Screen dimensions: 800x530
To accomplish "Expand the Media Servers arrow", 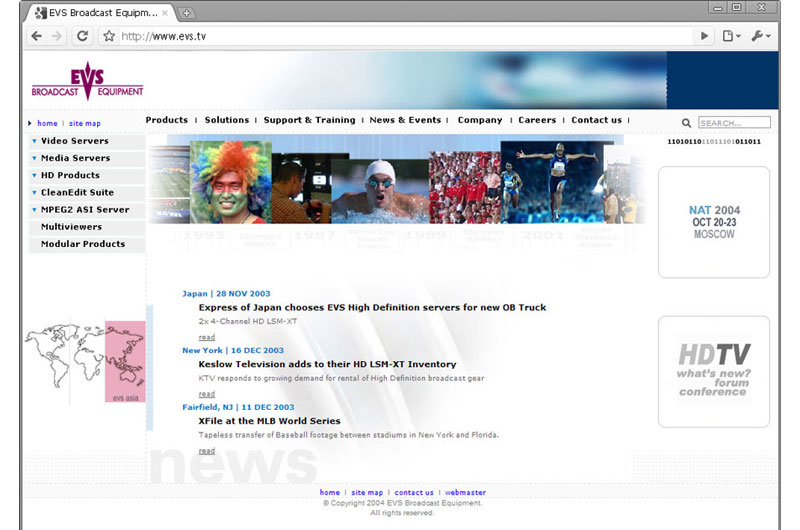I will point(34,159).
